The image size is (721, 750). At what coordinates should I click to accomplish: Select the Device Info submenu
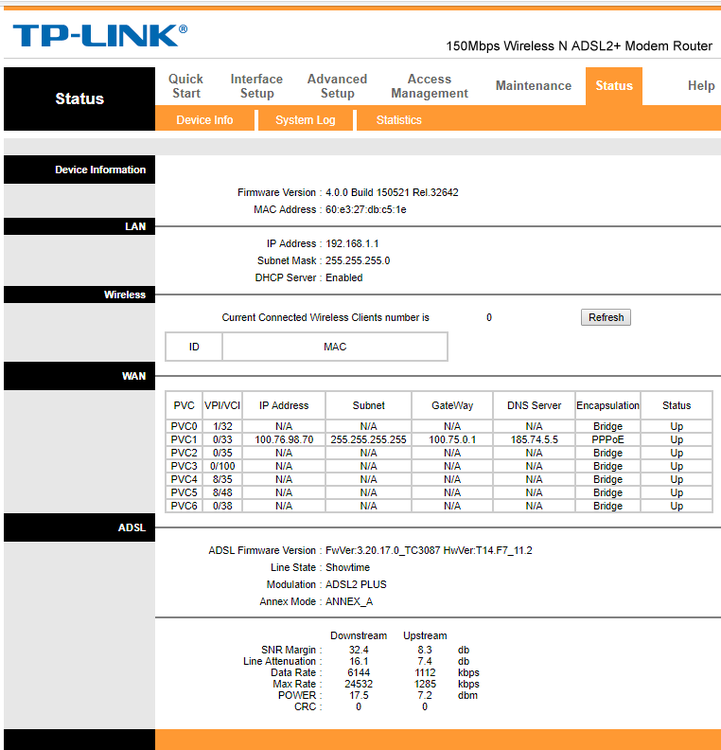205,120
